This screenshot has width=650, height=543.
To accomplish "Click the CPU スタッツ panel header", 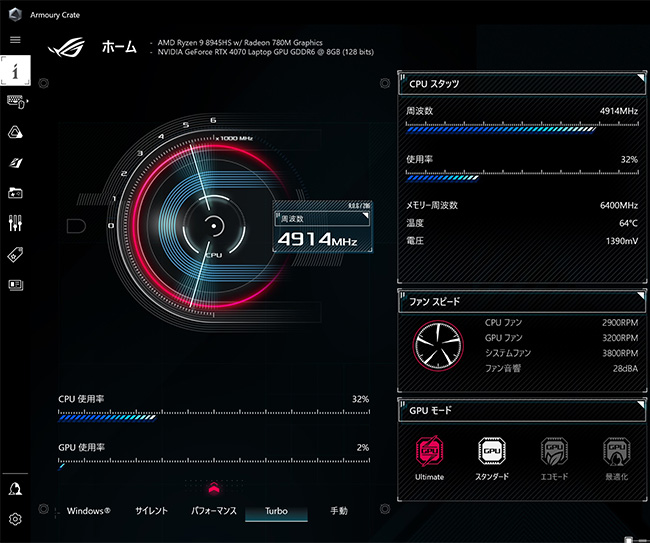I will [522, 84].
